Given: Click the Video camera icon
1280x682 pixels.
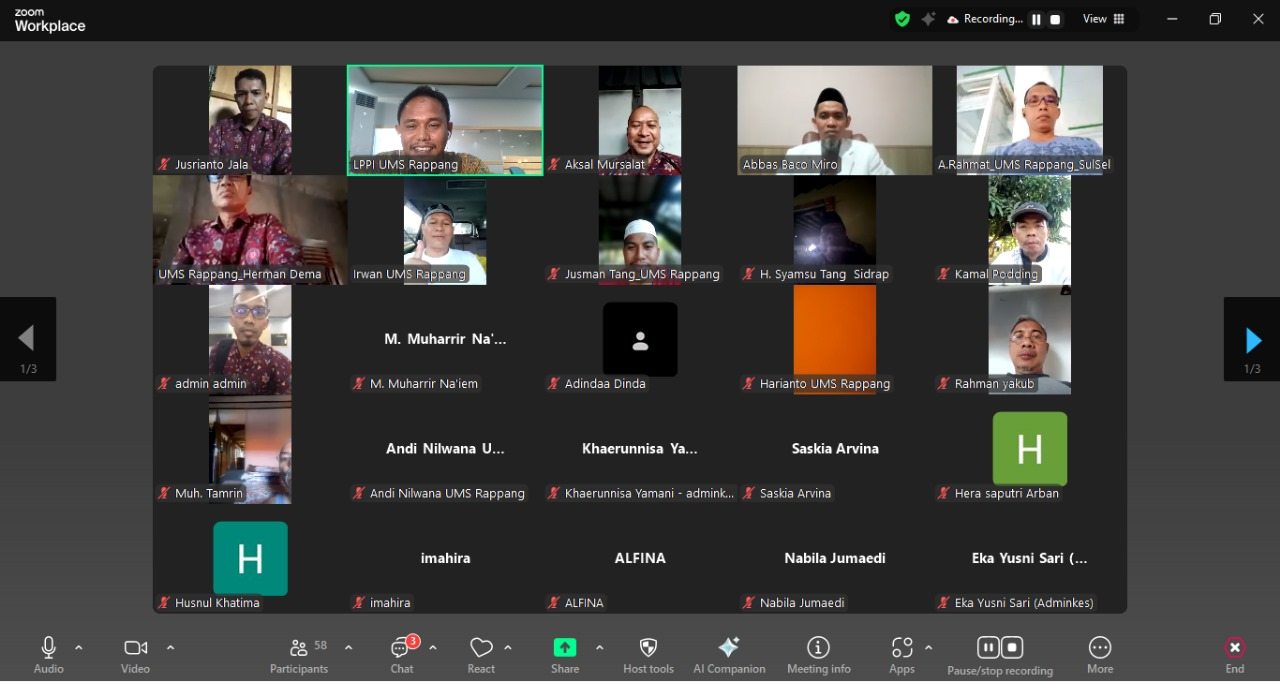Looking at the screenshot, I should pos(135,648).
